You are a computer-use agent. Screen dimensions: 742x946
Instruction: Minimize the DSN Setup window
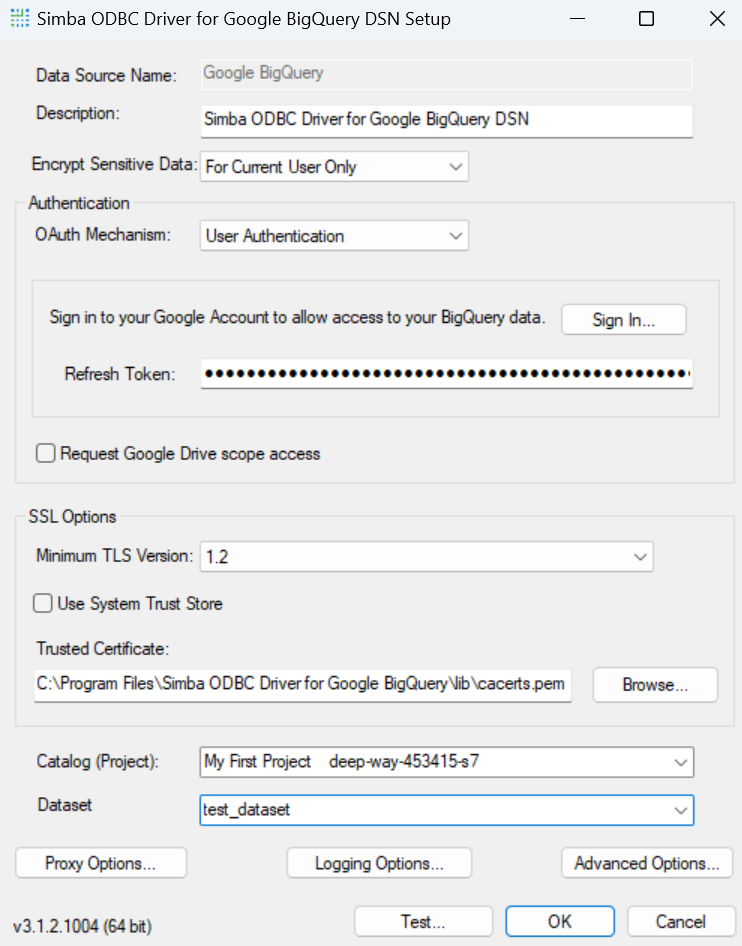click(x=577, y=19)
